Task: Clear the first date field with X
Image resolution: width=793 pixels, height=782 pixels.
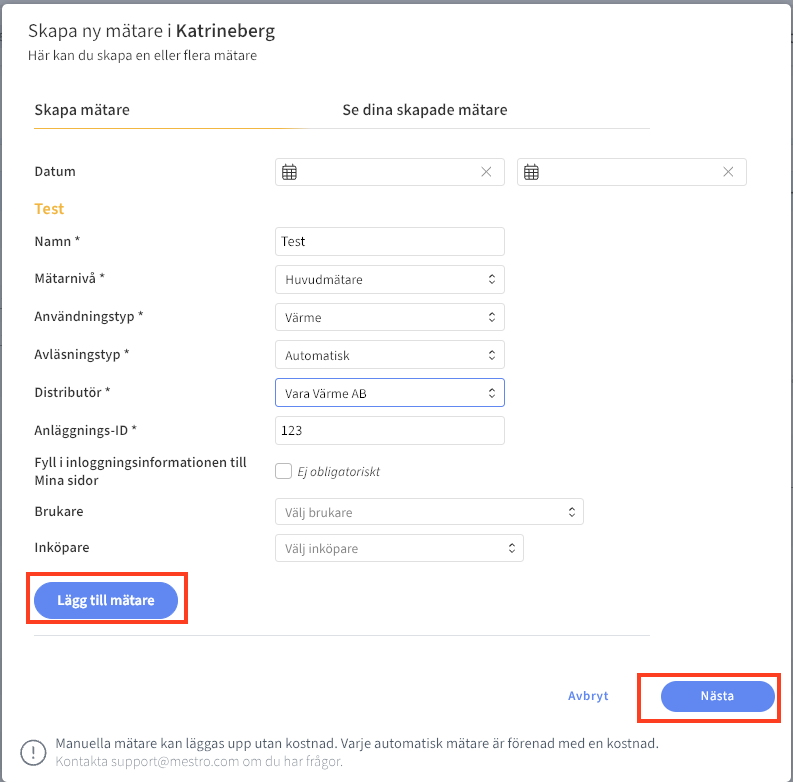Action: pos(486,172)
